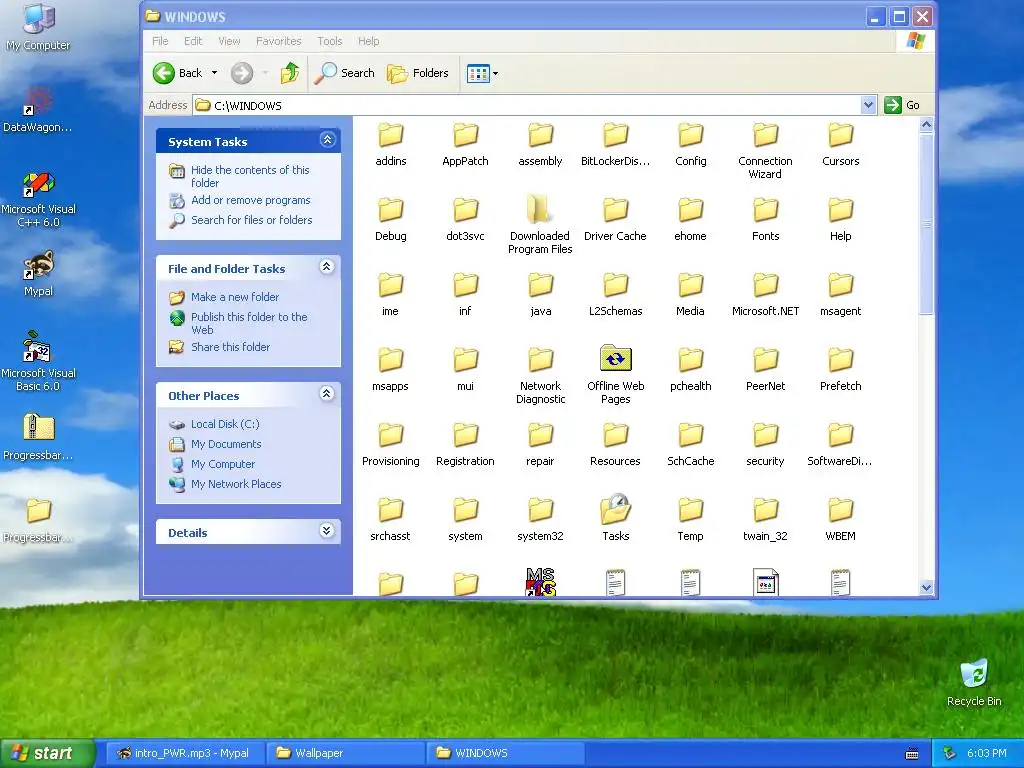Select the MS-DOS shortcut icon at bottom

click(540, 581)
